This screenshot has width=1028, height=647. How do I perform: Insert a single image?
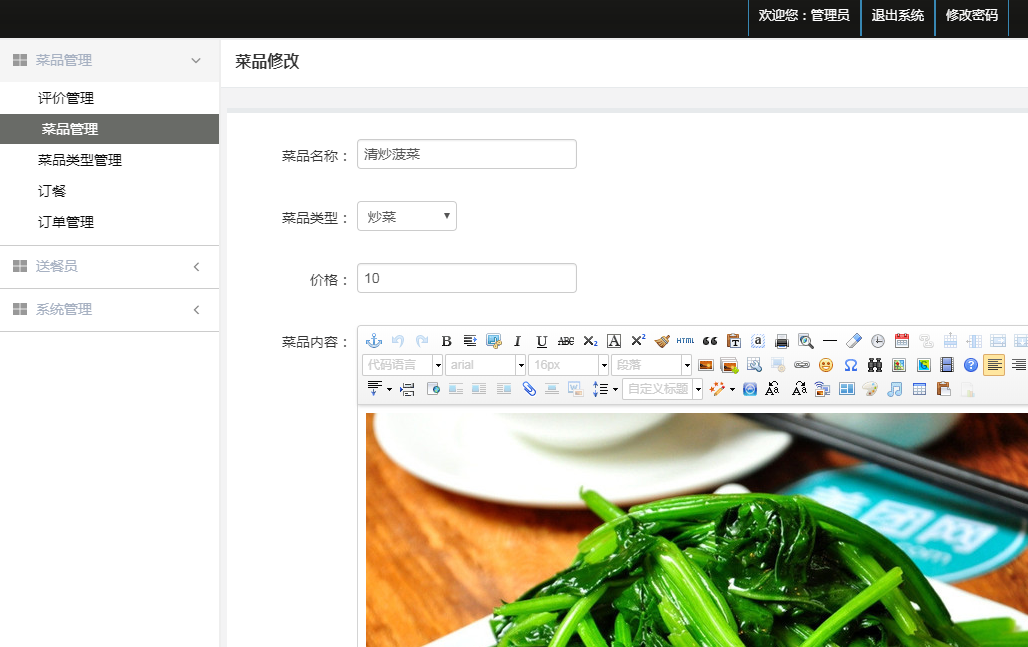tap(706, 365)
